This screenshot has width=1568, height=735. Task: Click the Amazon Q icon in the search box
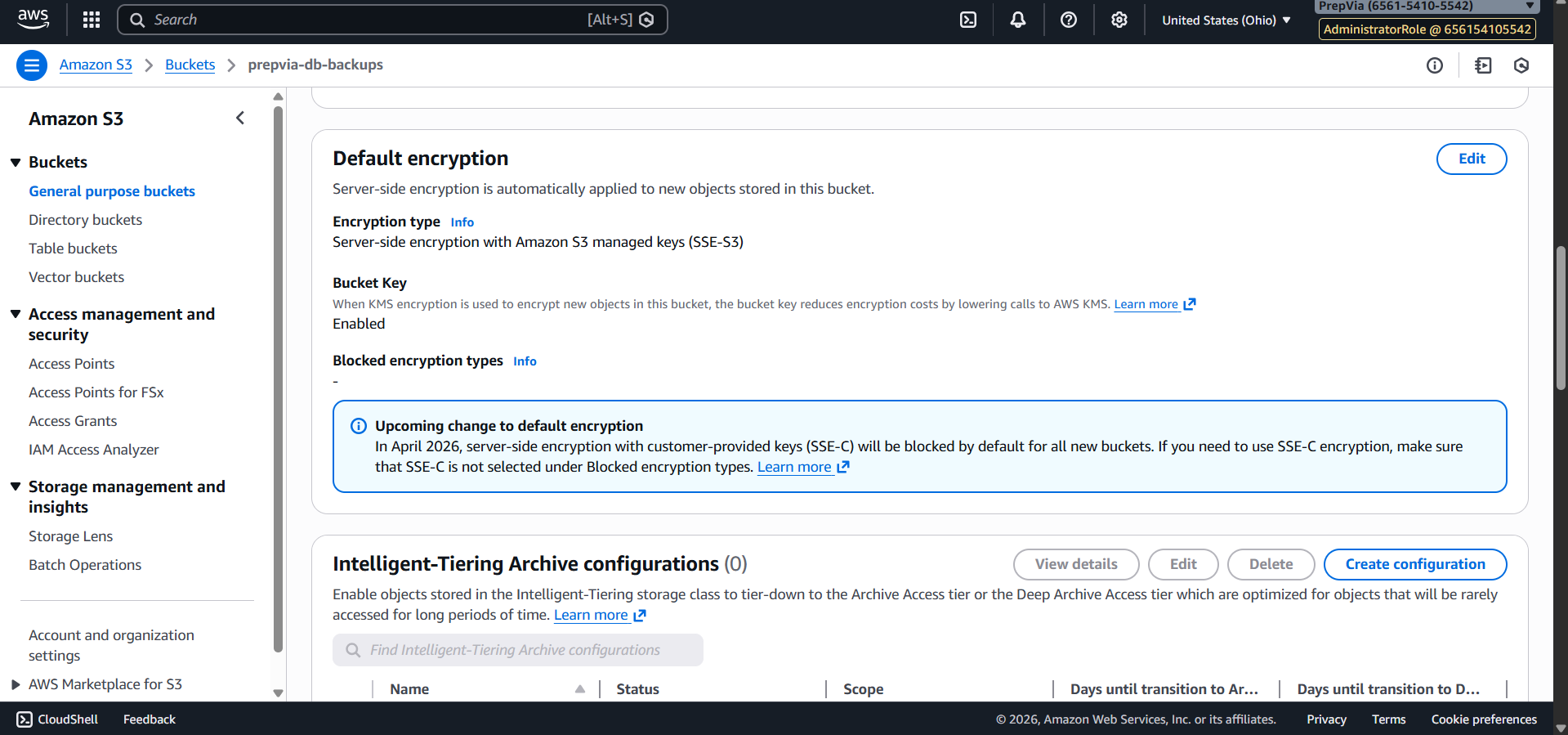(647, 20)
